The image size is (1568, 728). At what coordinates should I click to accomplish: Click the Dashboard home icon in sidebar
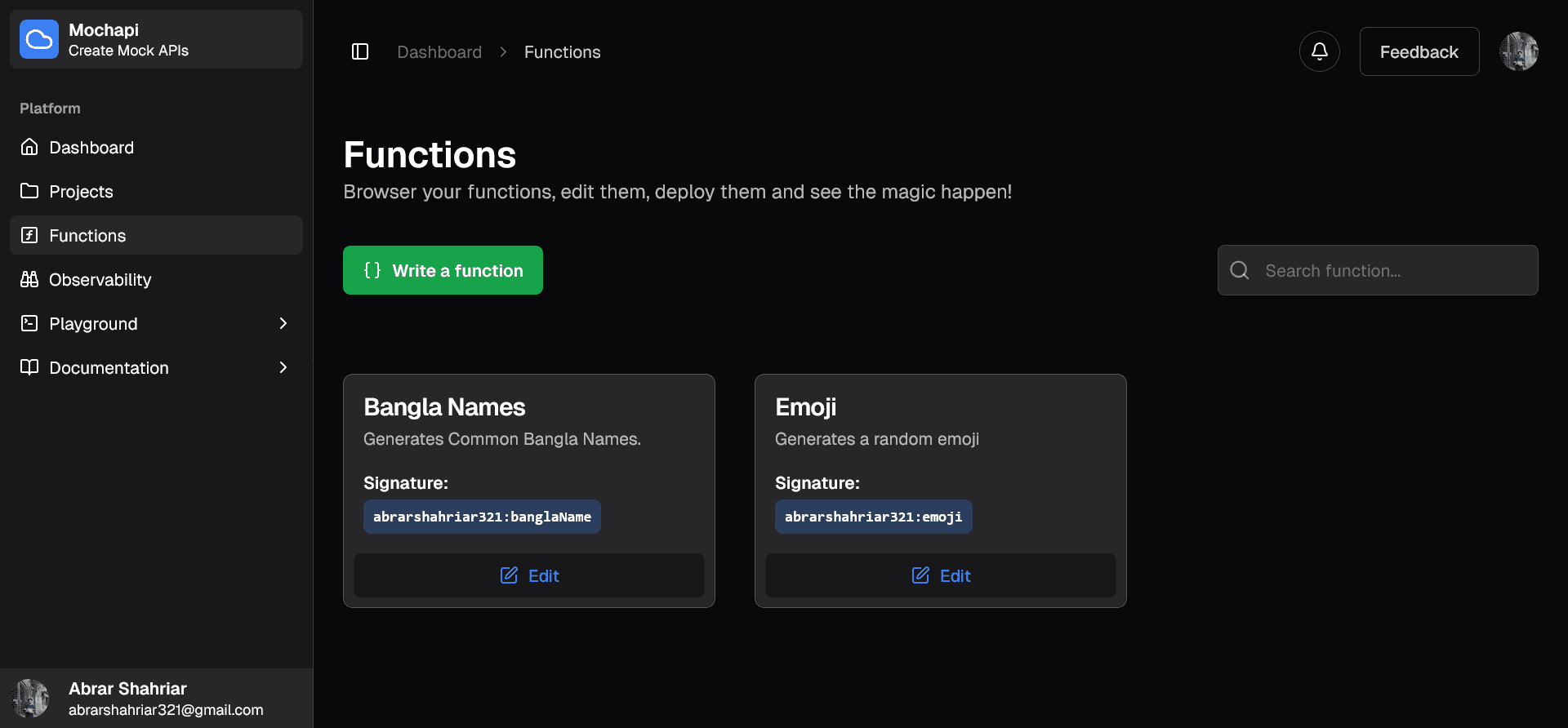pyautogui.click(x=29, y=147)
